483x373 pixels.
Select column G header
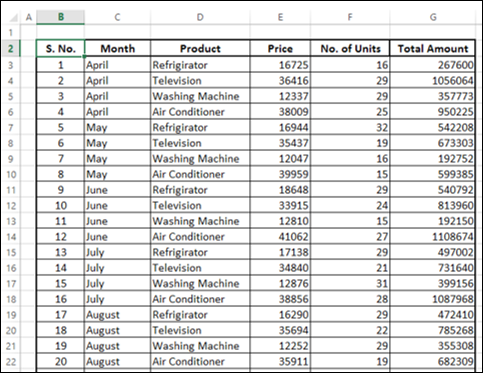coord(433,17)
